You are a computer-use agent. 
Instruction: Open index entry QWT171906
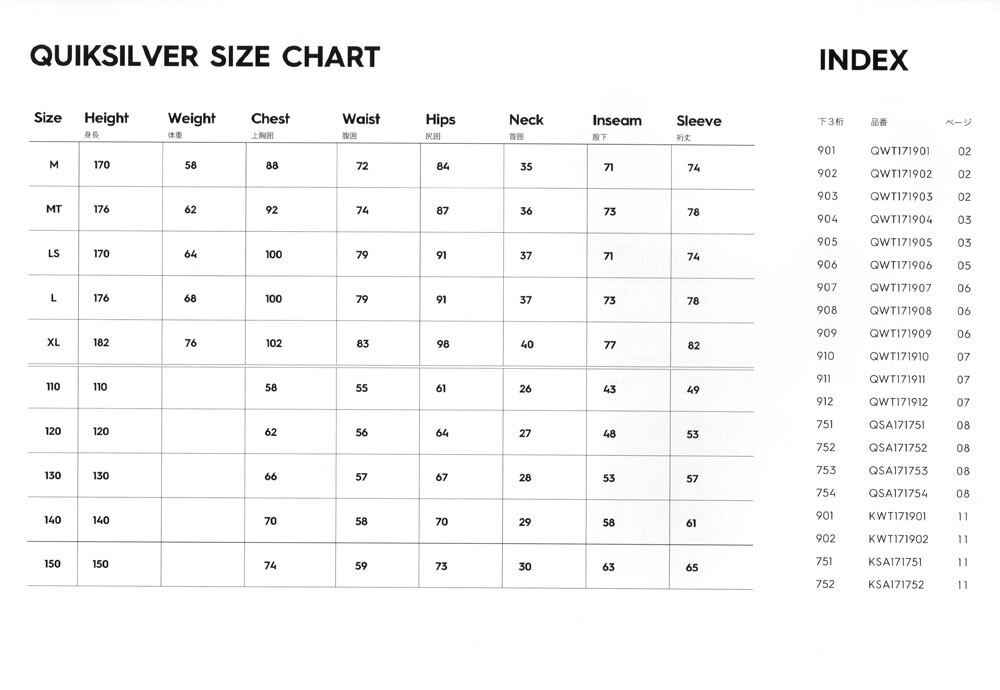coord(900,265)
